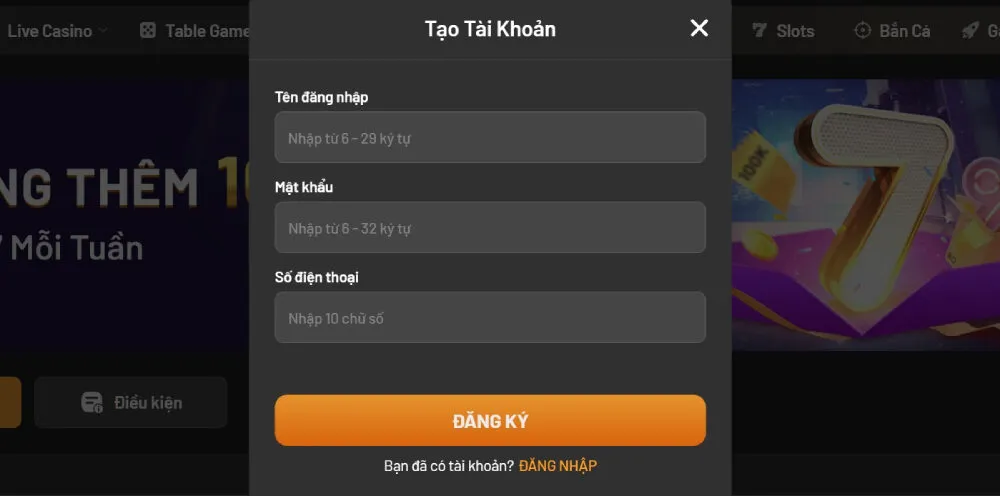This screenshot has width=1000, height=496.
Task: Click the Mỗi Tuần promo banner text
Action: (x=77, y=248)
